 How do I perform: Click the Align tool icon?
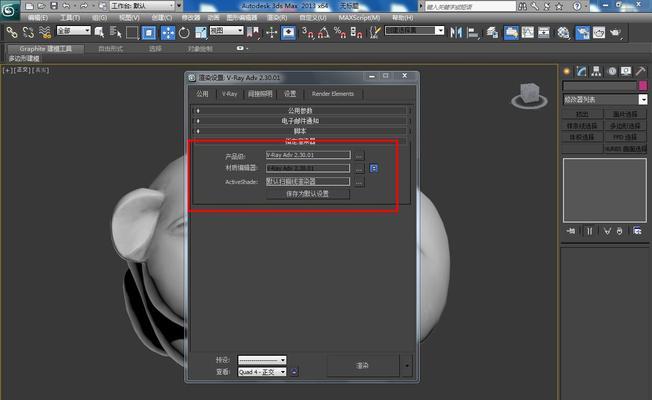coord(473,32)
